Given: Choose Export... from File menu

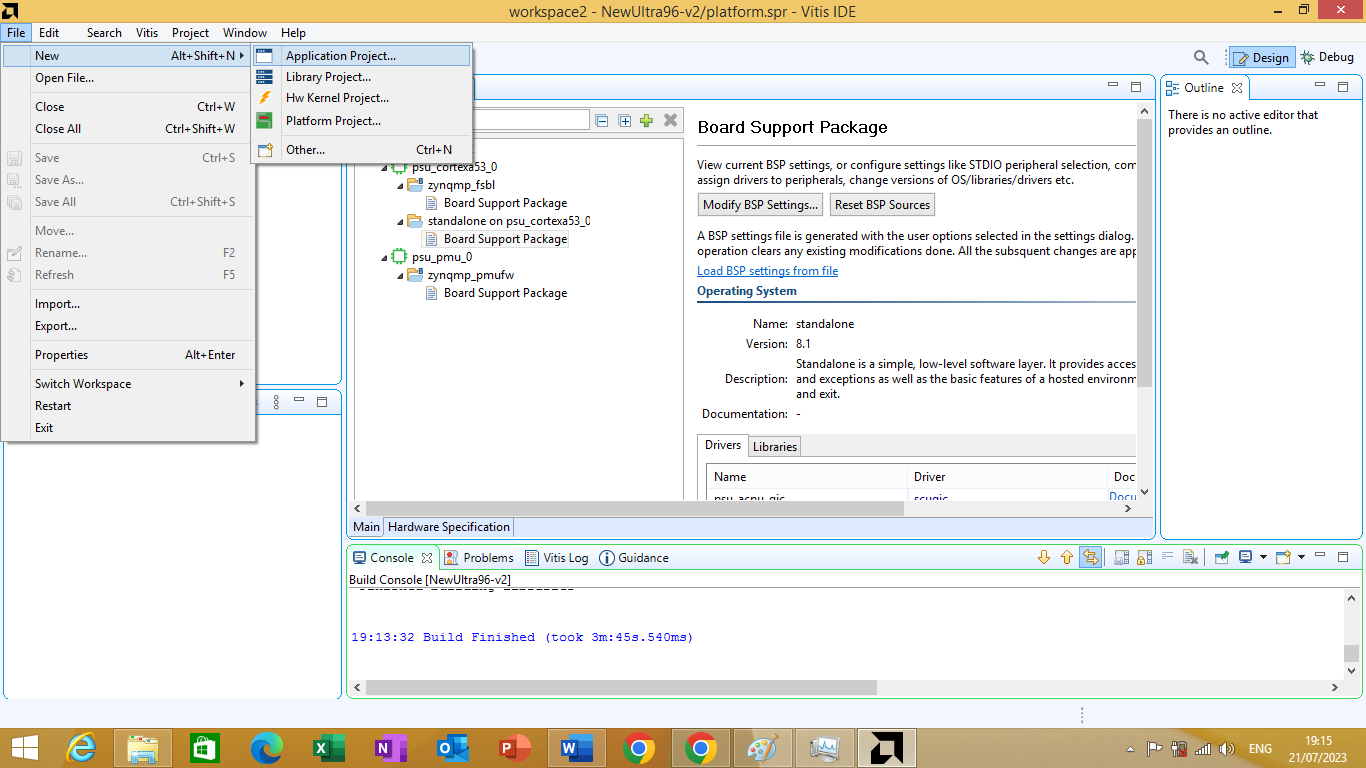Looking at the screenshot, I should 128,326.
